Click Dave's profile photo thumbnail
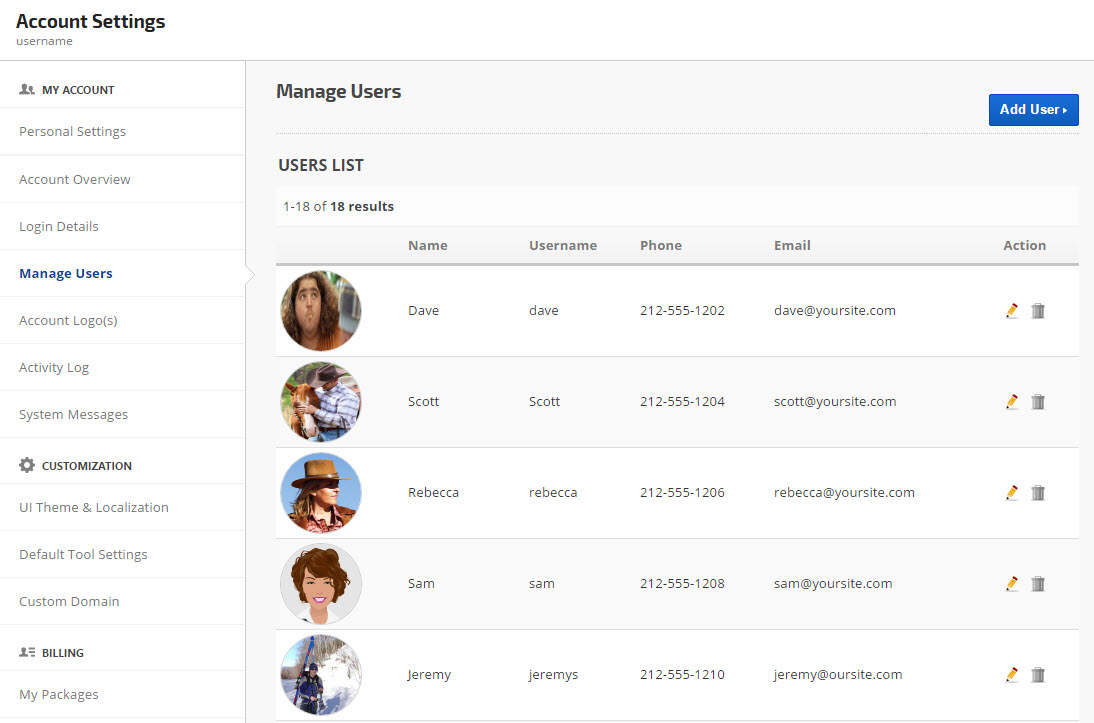Viewport: 1094px width, 723px height. click(321, 311)
